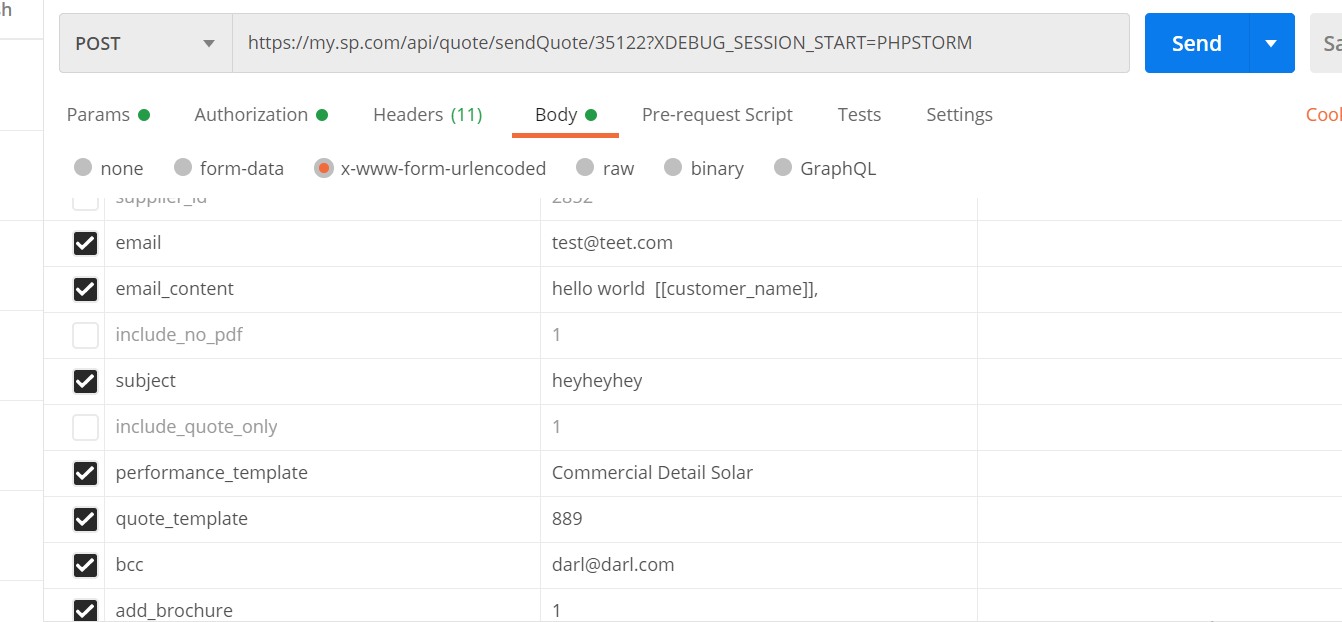Viewport: 1342px width, 622px height.
Task: Select the none body type
Action: click(x=84, y=168)
